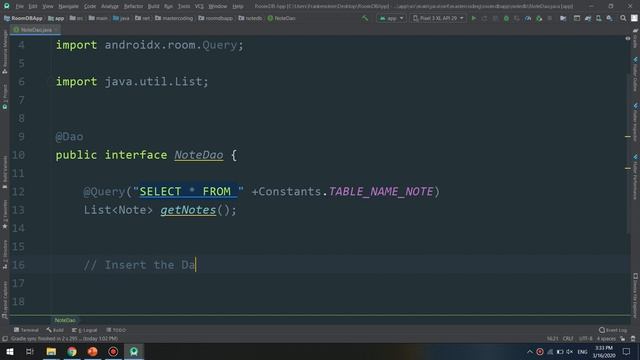
Task: Open the File menu
Action: coord(19,6)
